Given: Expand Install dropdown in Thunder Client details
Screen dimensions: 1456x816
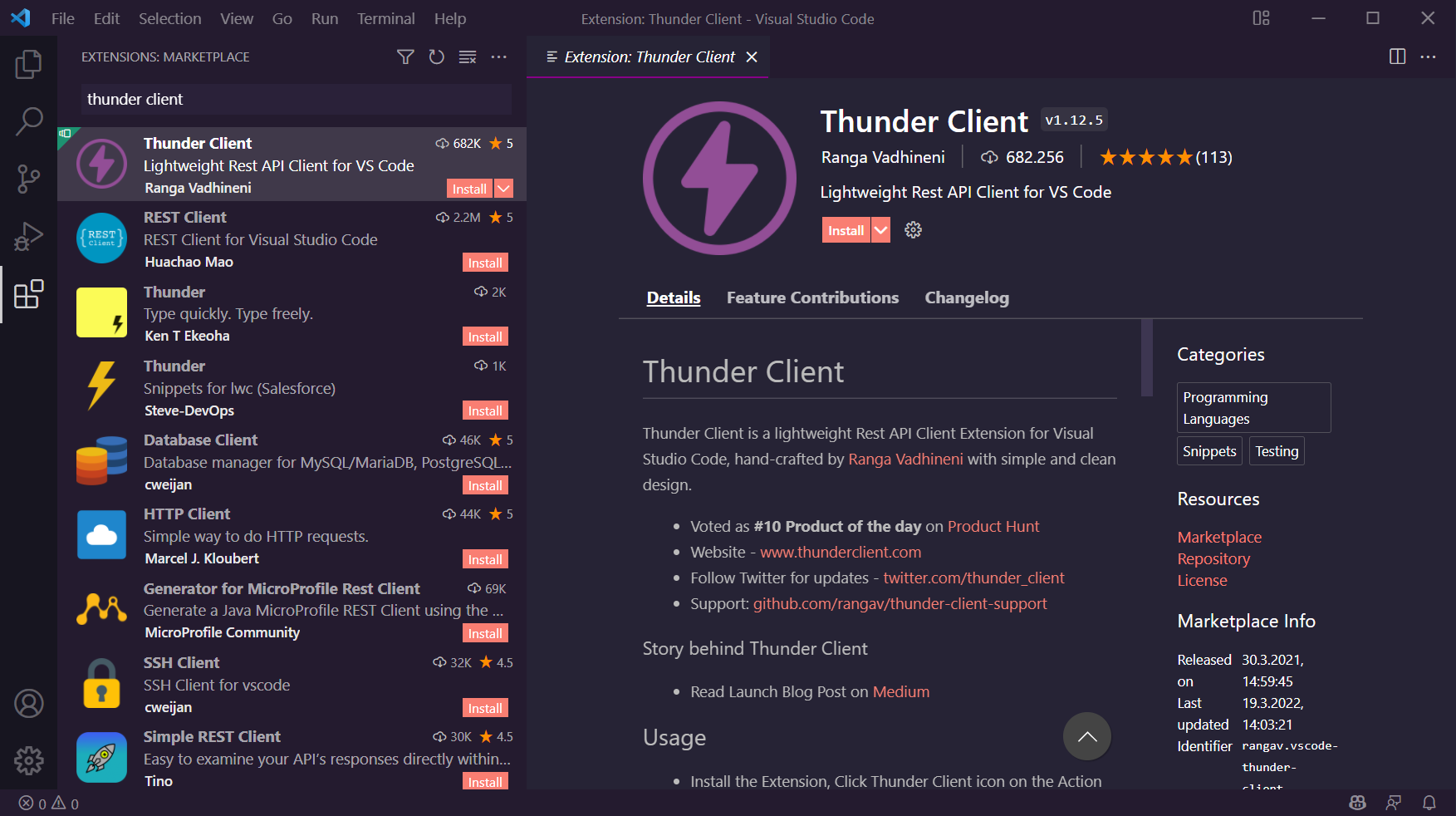Looking at the screenshot, I should click(881, 230).
